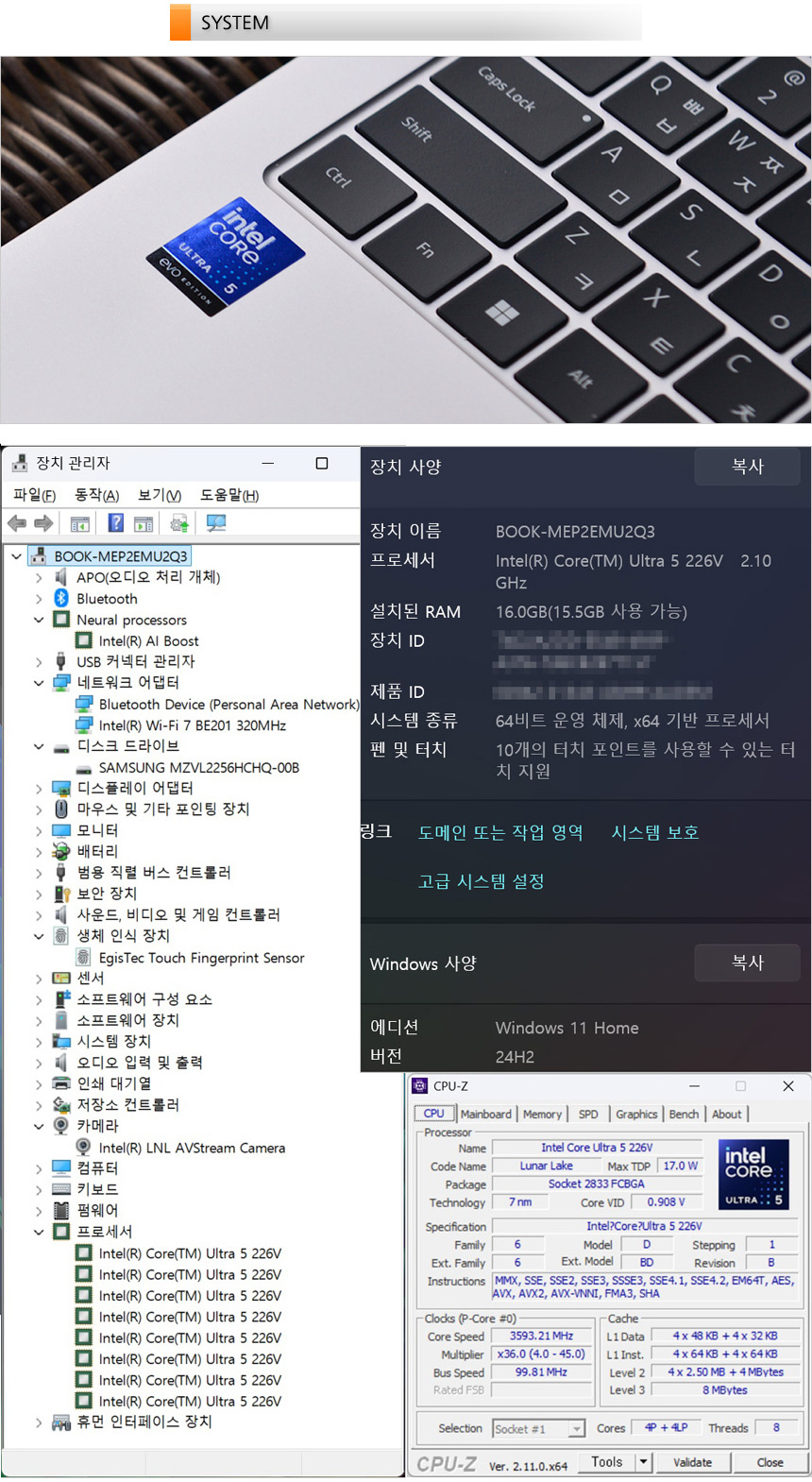Screen dimensions: 812x1482
Task: Open the 동작(A) menu
Action: (96, 495)
